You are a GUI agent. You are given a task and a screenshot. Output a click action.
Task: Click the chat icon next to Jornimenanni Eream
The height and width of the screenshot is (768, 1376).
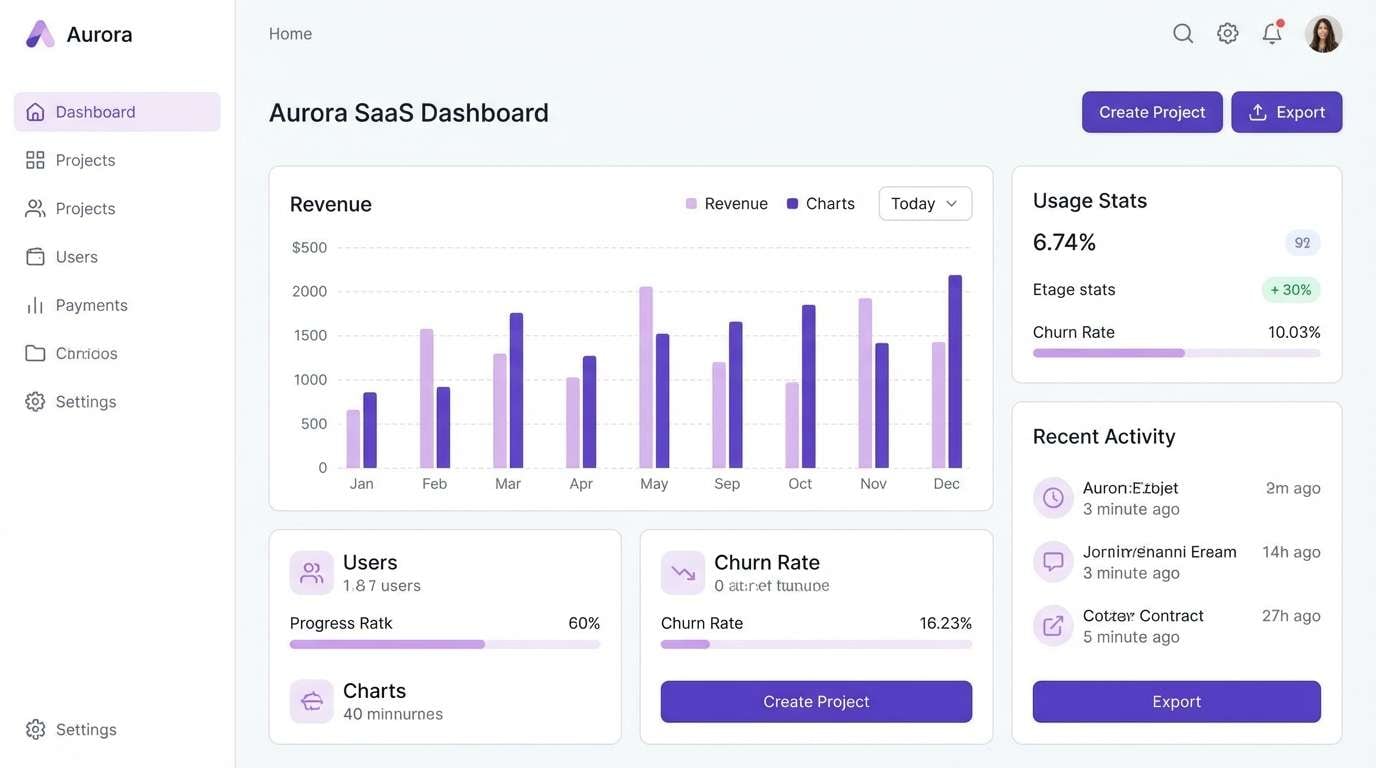click(1052, 560)
